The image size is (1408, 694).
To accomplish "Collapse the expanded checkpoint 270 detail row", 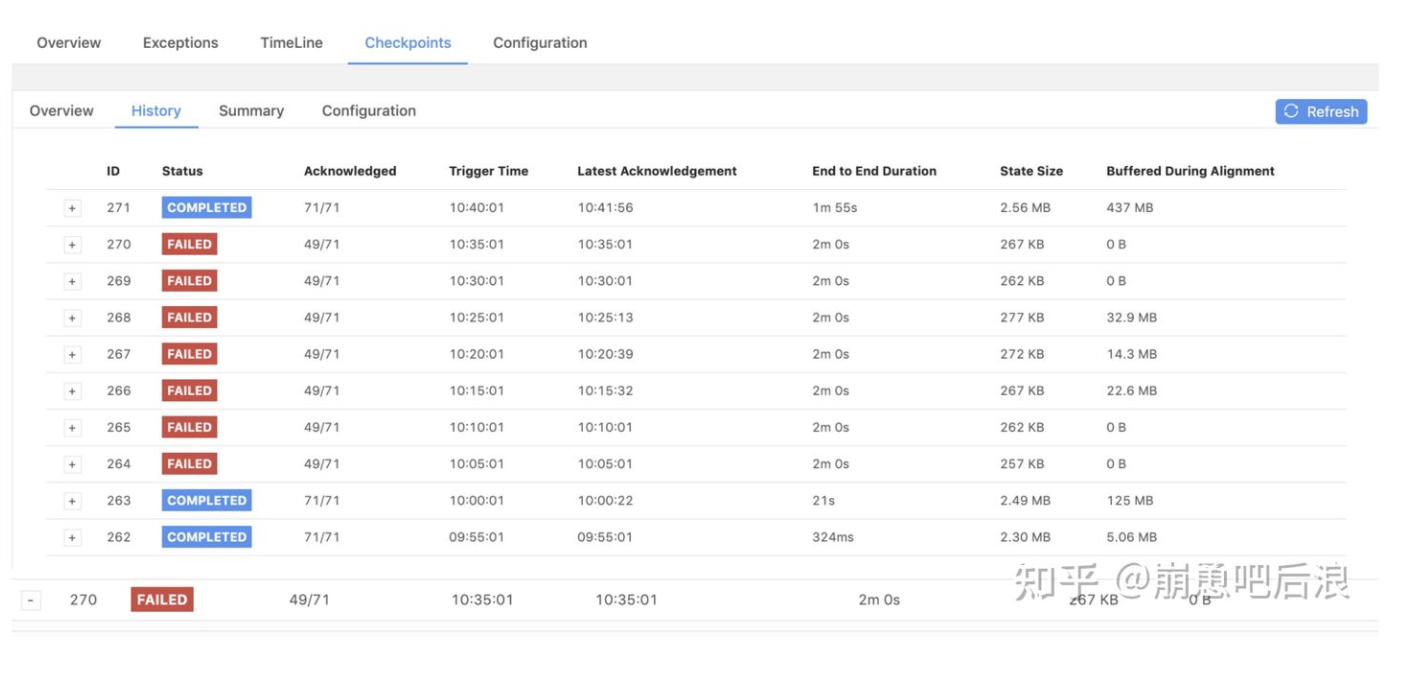I will (x=31, y=600).
